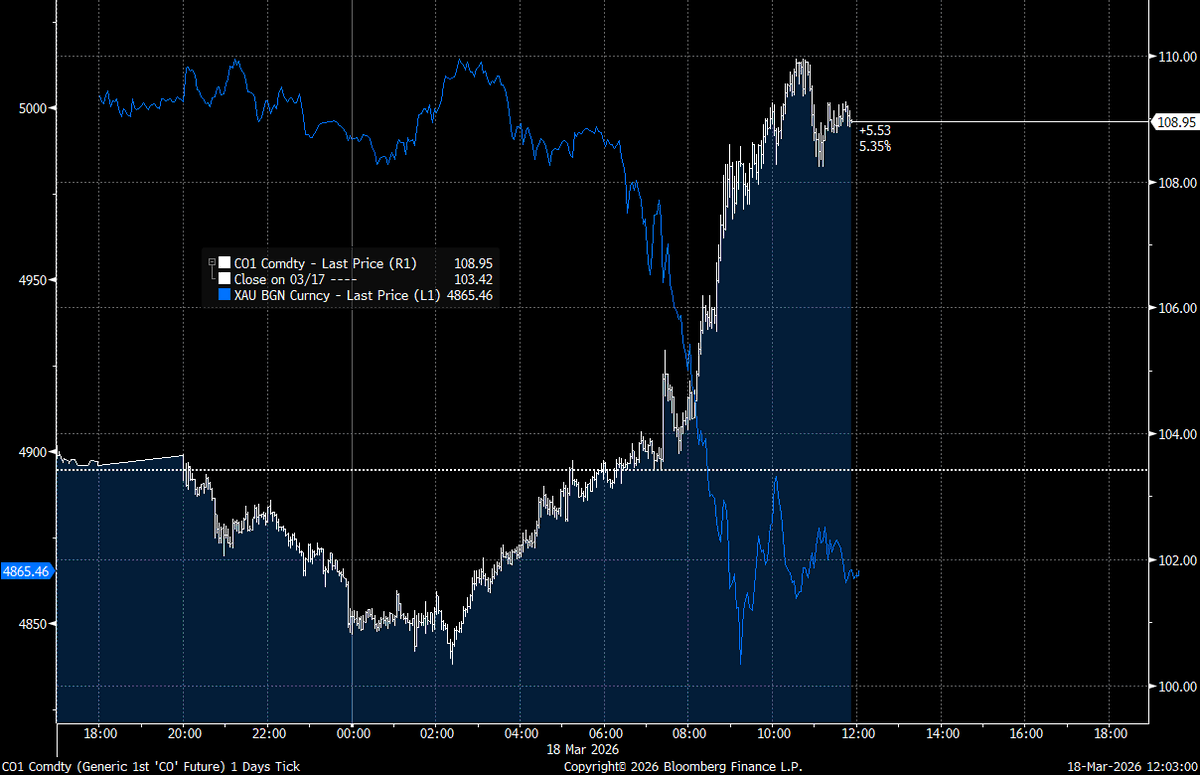Click the 06:00 time axis label
The width and height of the screenshot is (1200, 775).
point(604,733)
